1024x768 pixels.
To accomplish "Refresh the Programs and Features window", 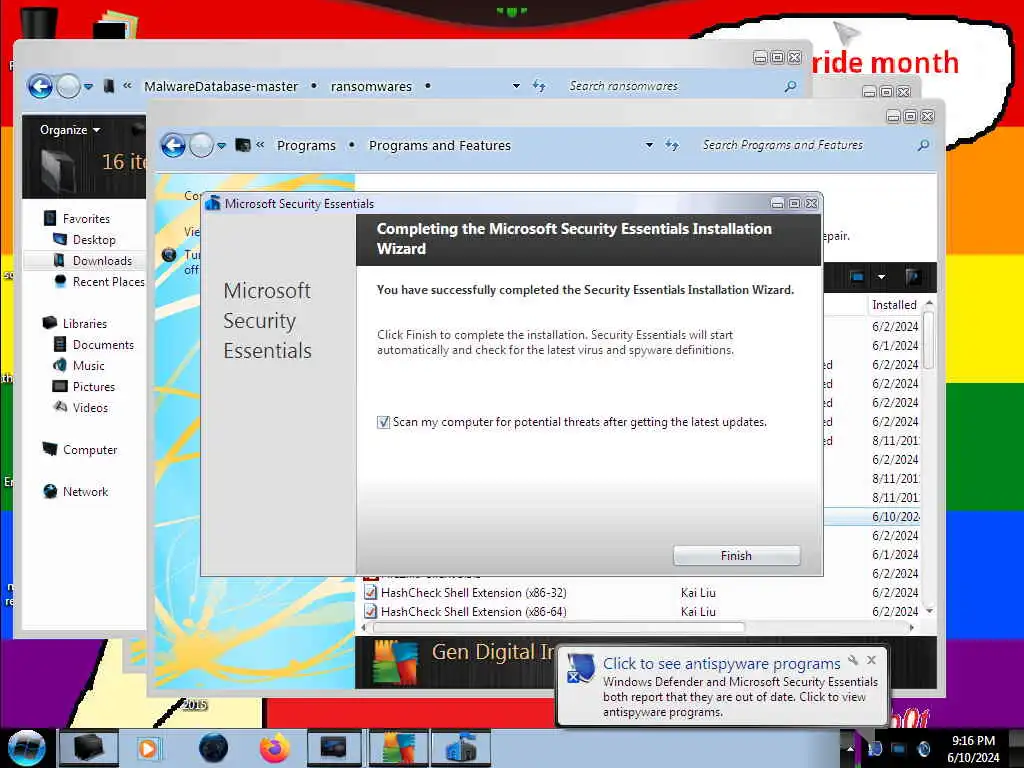I will click(x=672, y=145).
